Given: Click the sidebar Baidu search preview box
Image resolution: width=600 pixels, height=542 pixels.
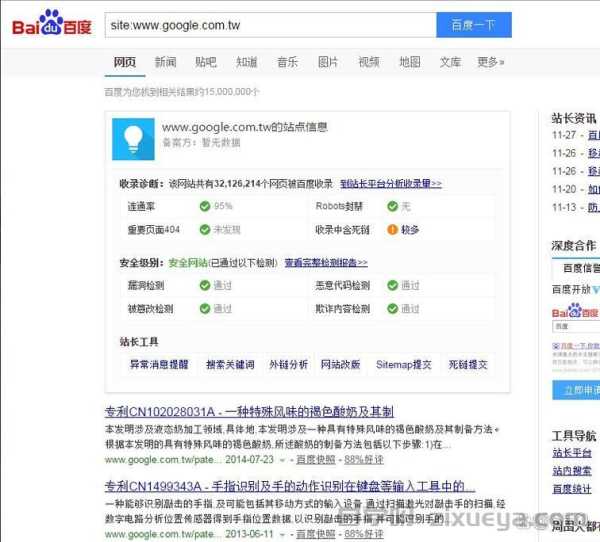Looking at the screenshot, I should (576, 327).
